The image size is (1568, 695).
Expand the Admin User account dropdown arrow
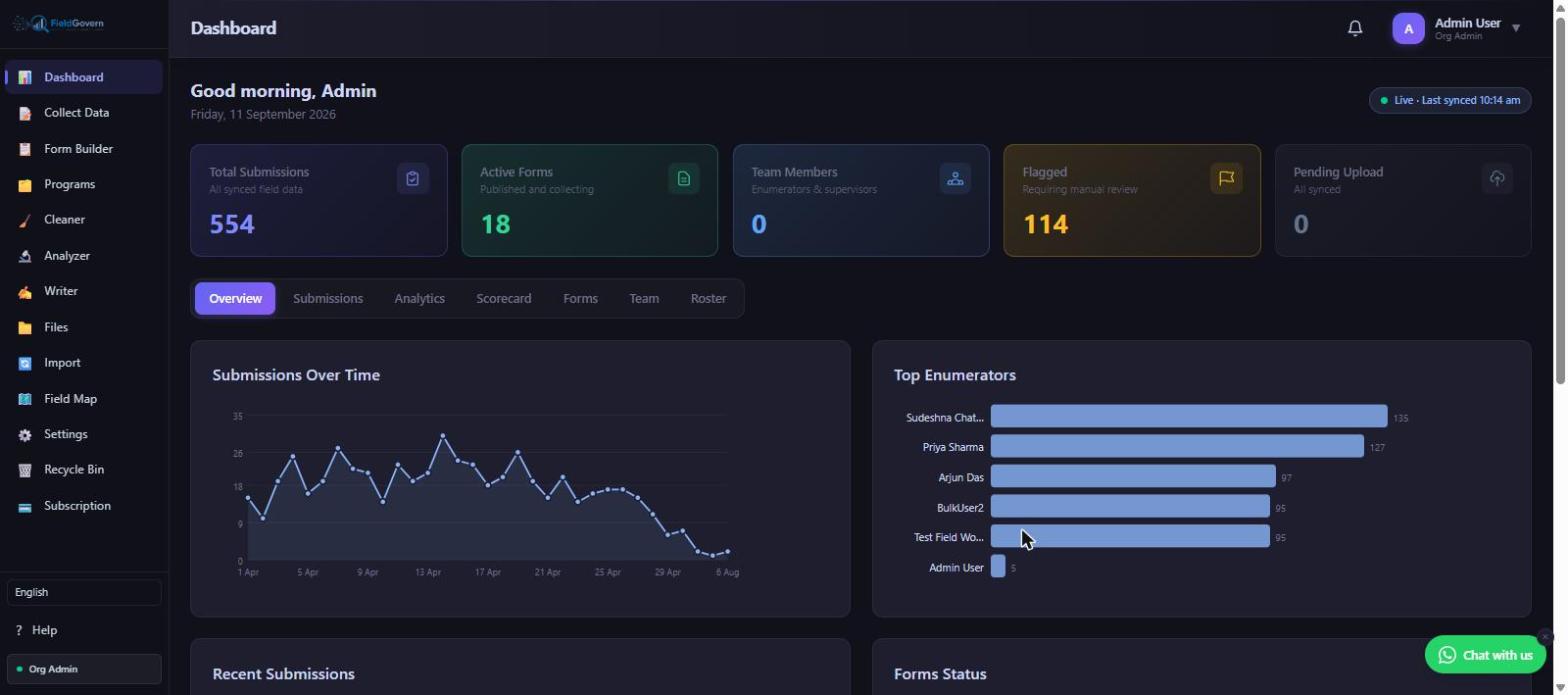[x=1516, y=28]
